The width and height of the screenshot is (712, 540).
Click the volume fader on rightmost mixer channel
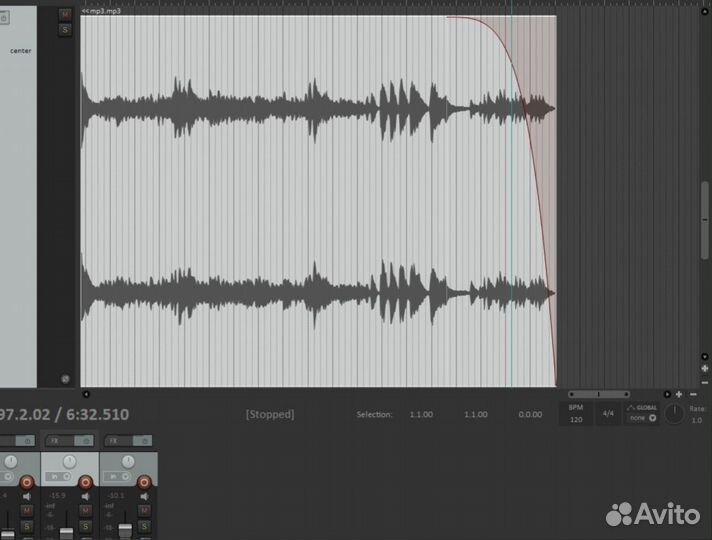pos(125,528)
